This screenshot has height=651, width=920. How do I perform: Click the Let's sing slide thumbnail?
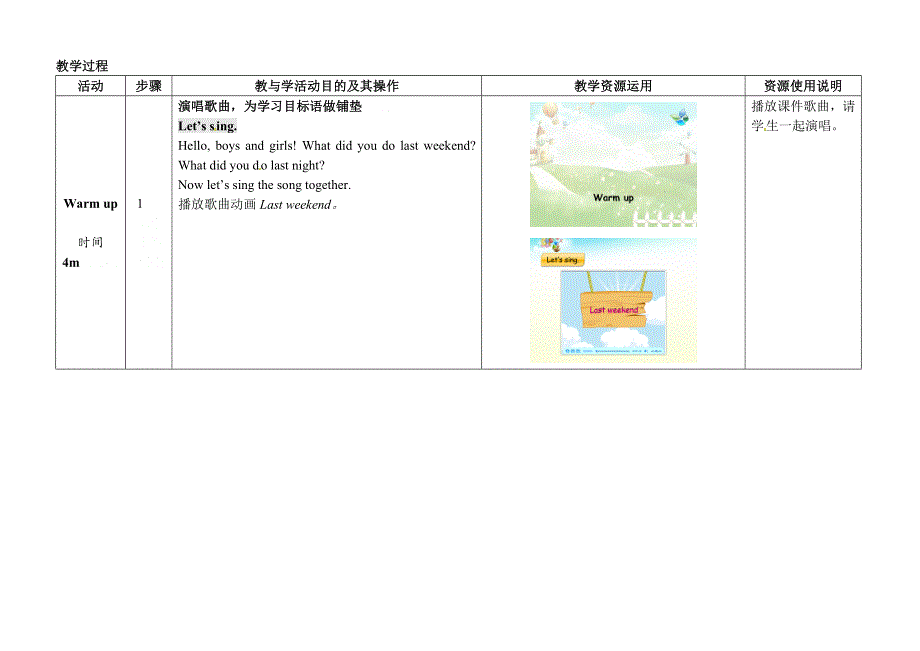coord(612,300)
